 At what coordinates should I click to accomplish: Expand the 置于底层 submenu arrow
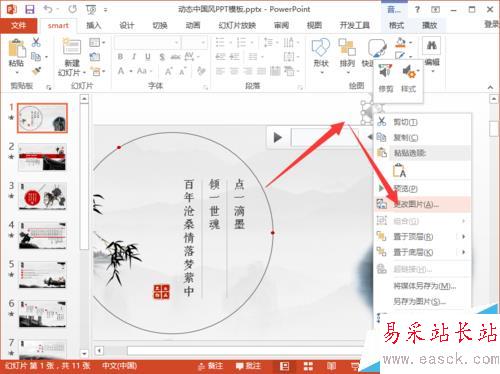pyautogui.click(x=463, y=252)
